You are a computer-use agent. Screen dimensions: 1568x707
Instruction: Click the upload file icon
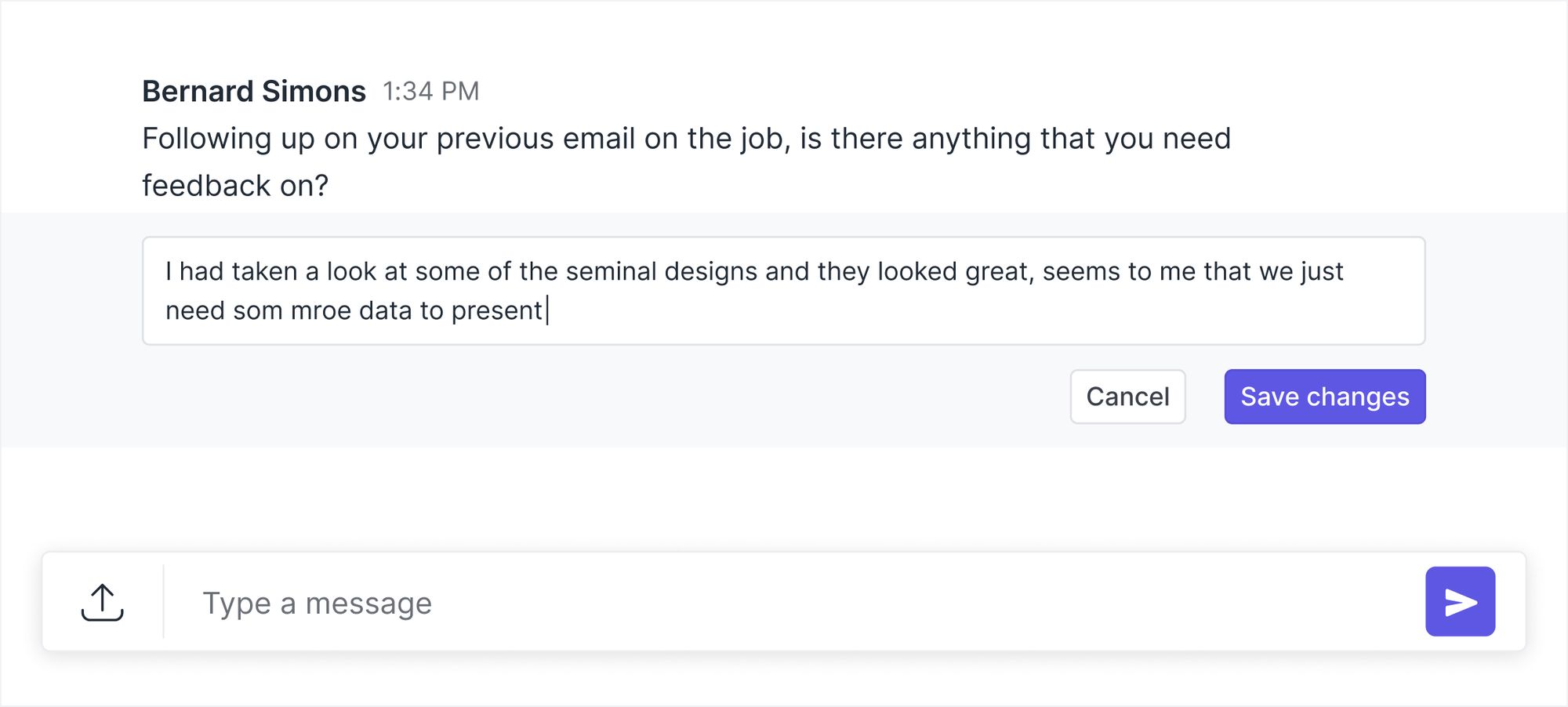[102, 602]
